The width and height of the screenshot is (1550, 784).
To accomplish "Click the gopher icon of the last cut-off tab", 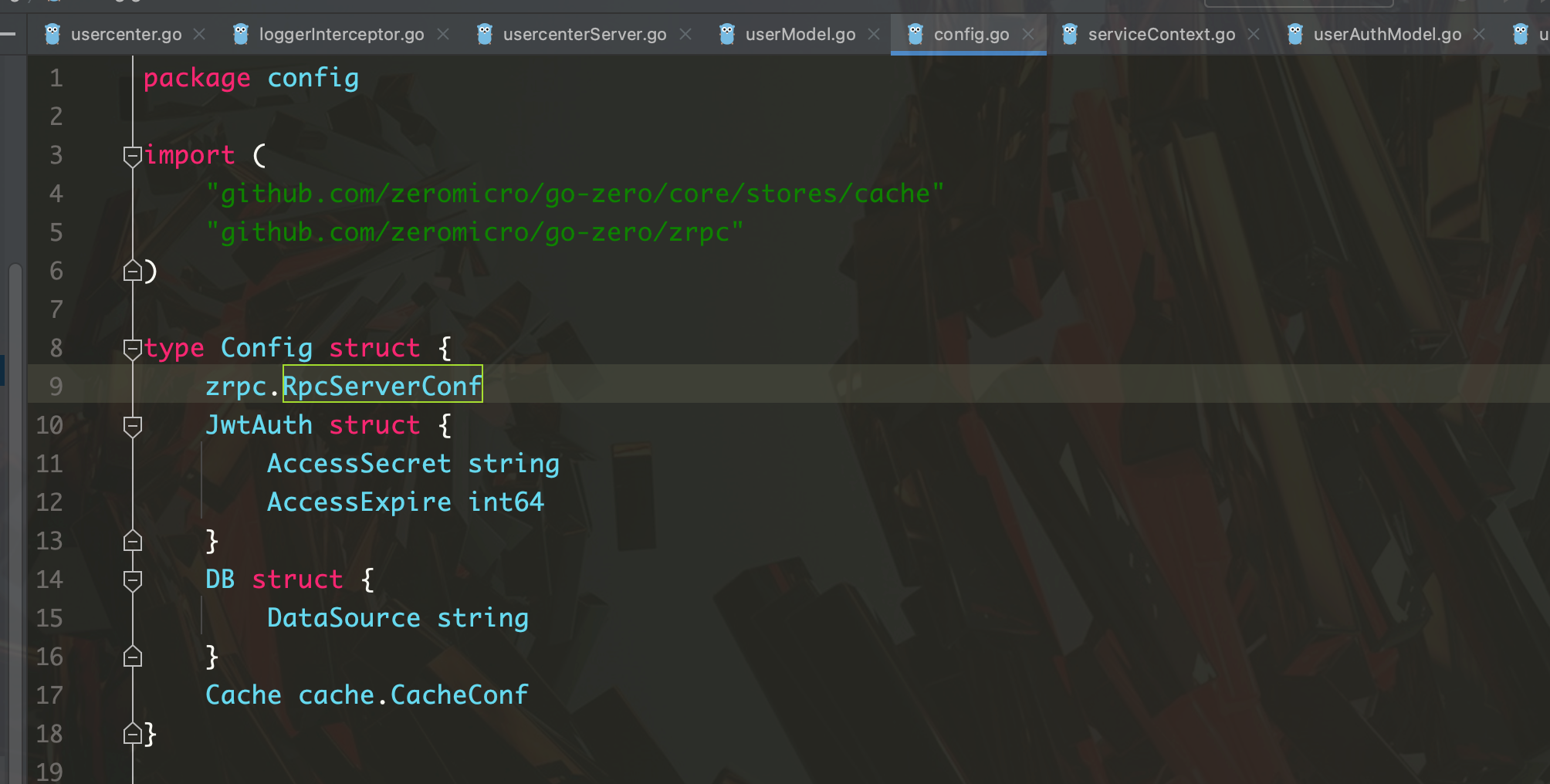I will (x=1521, y=34).
